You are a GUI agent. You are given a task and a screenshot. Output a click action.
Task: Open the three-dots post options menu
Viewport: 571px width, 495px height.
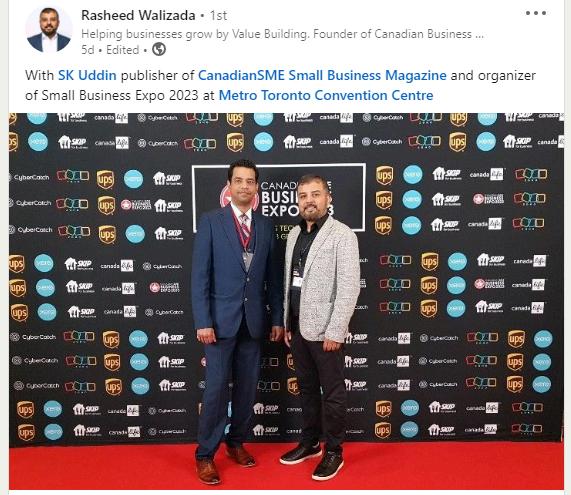tap(536, 13)
